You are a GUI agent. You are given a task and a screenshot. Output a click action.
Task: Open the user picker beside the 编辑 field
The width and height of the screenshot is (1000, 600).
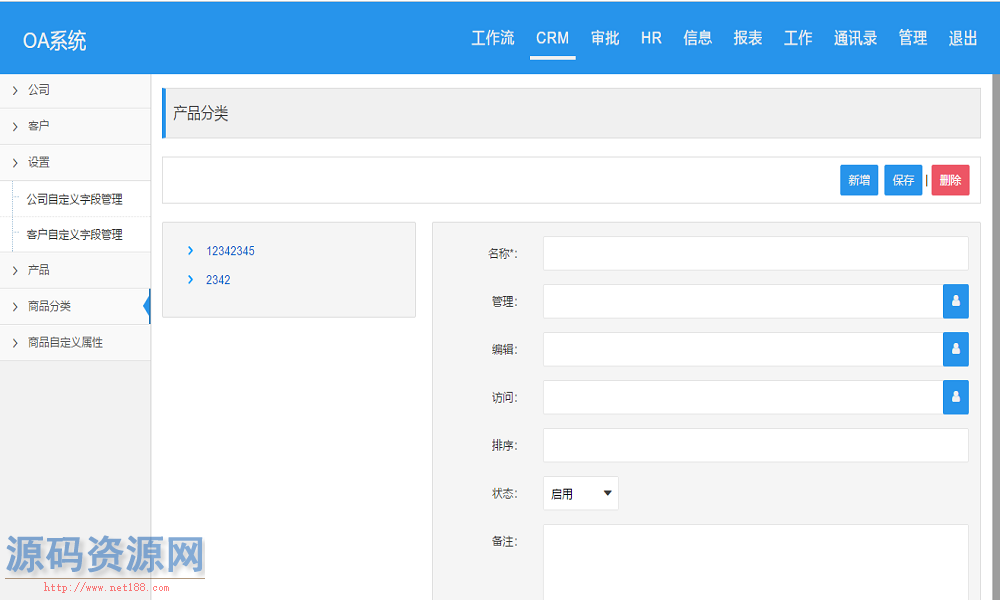pyautogui.click(x=955, y=349)
